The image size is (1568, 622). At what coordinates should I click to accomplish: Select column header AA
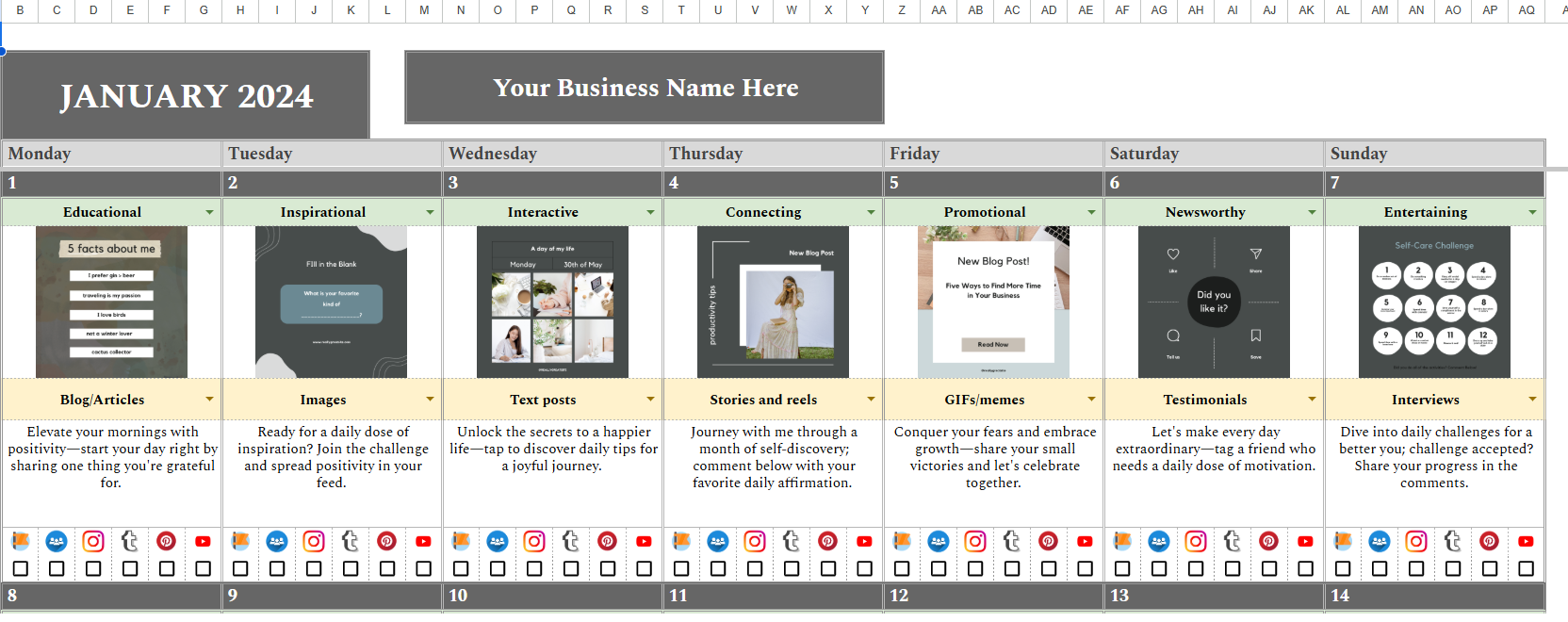point(939,10)
